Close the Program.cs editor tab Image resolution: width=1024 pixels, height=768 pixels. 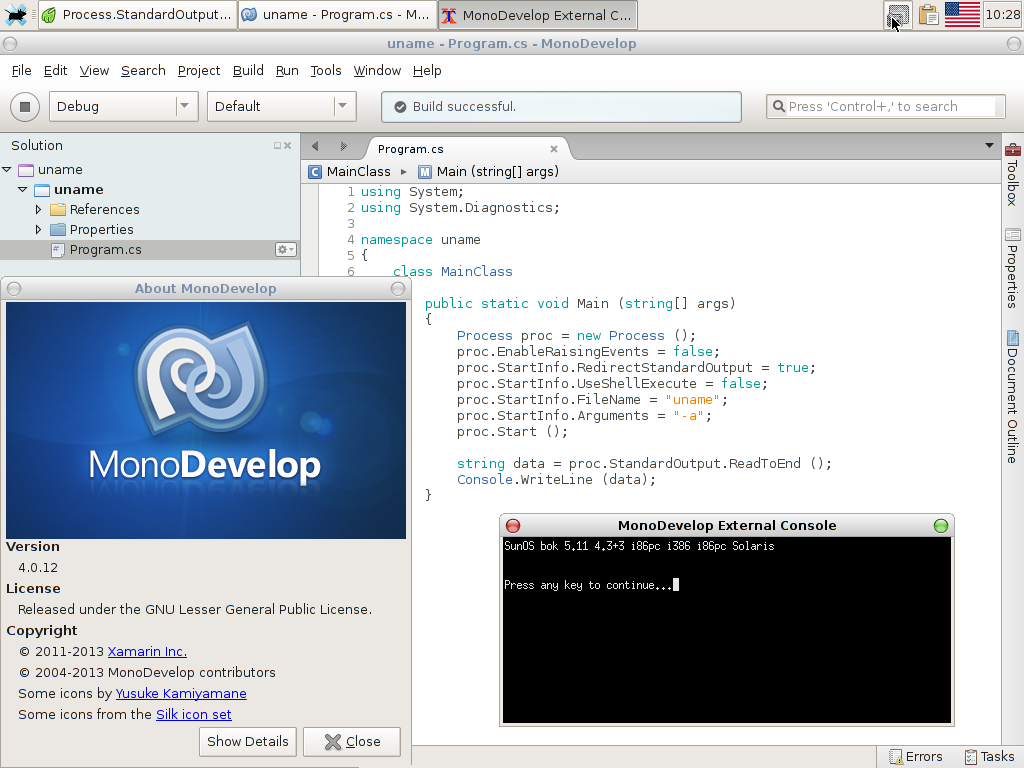click(554, 149)
